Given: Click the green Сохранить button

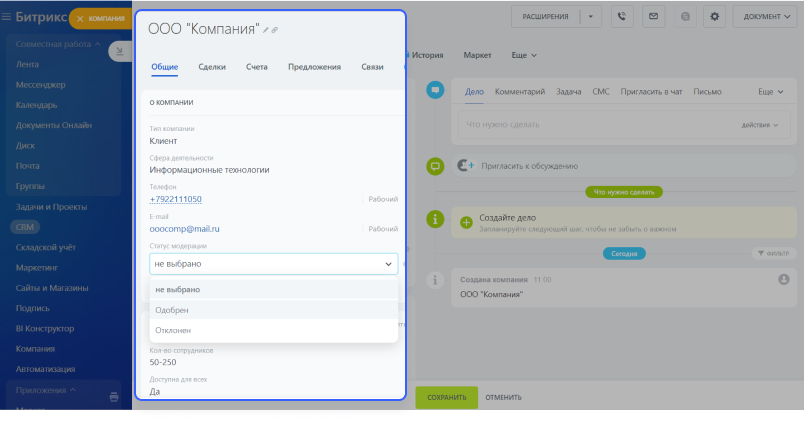Looking at the screenshot, I should point(446,397).
